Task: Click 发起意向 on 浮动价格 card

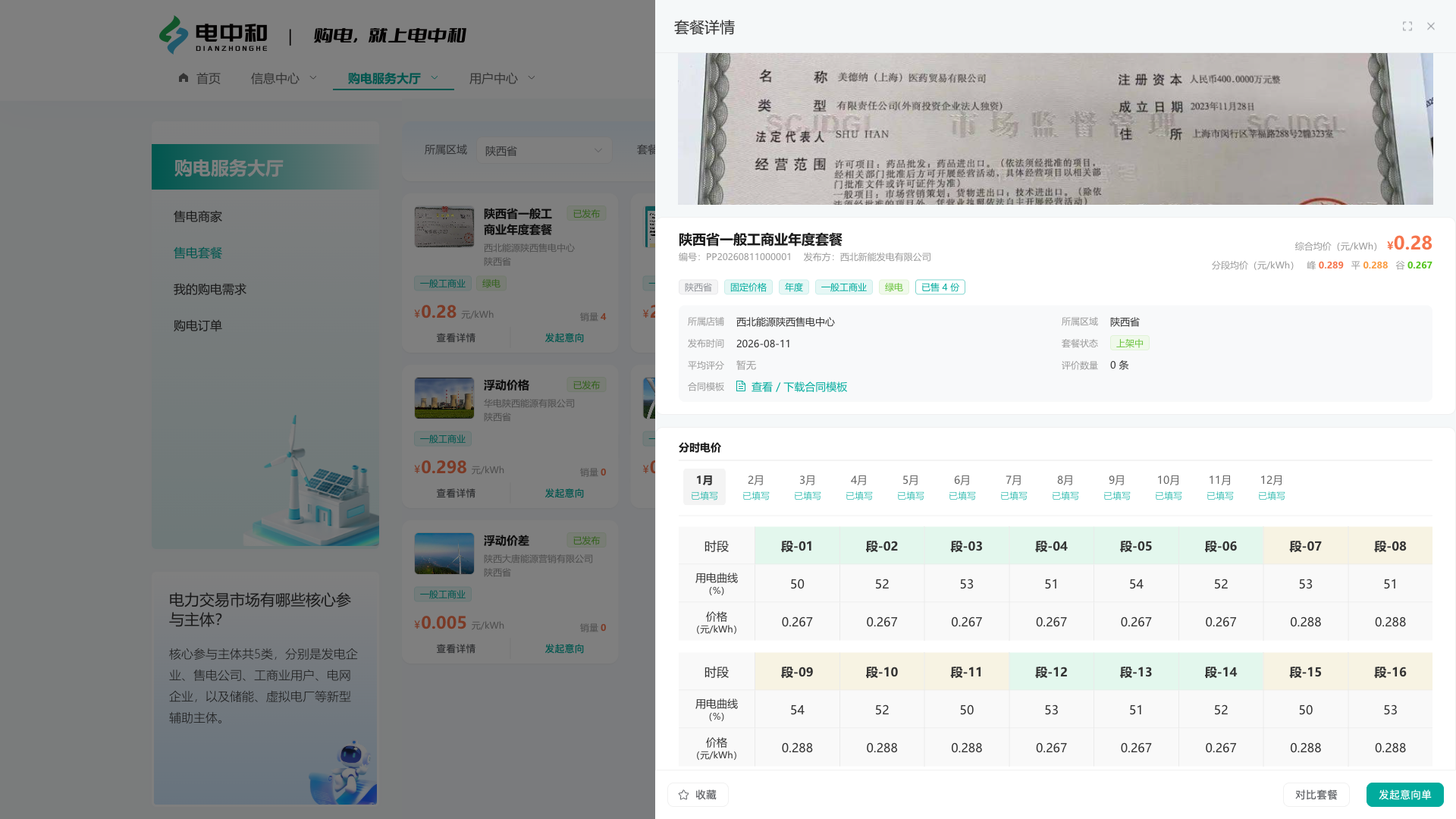Action: coord(564,494)
